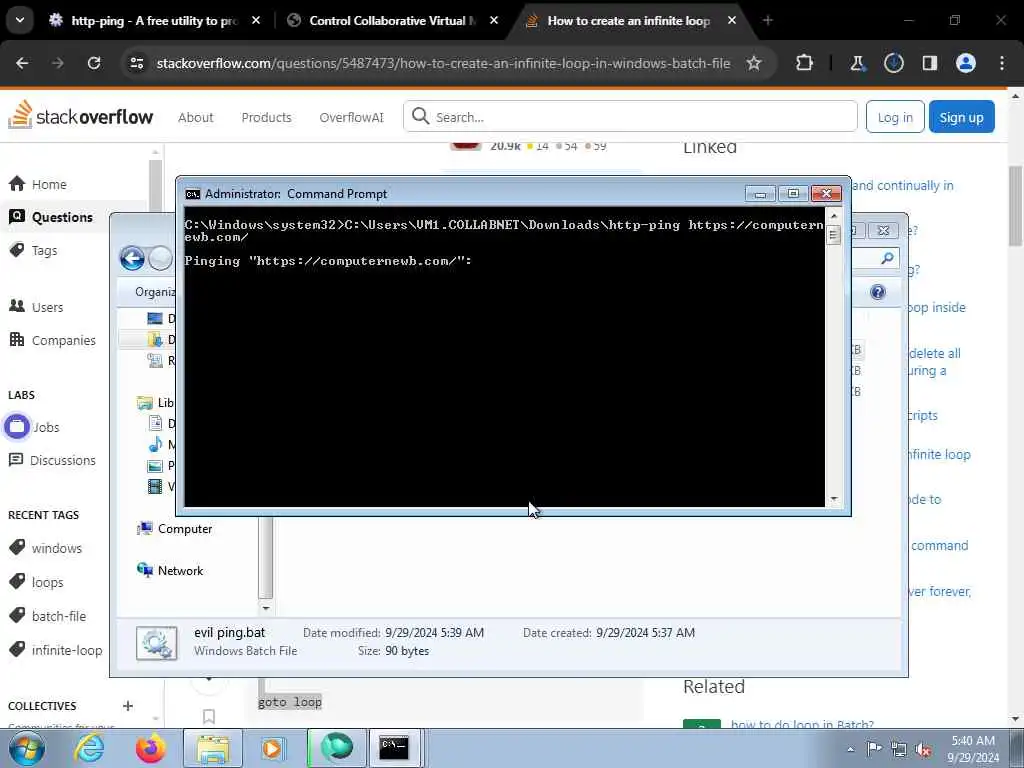
Task: Open Companies in the left sidebar
Action: click(x=52, y=340)
